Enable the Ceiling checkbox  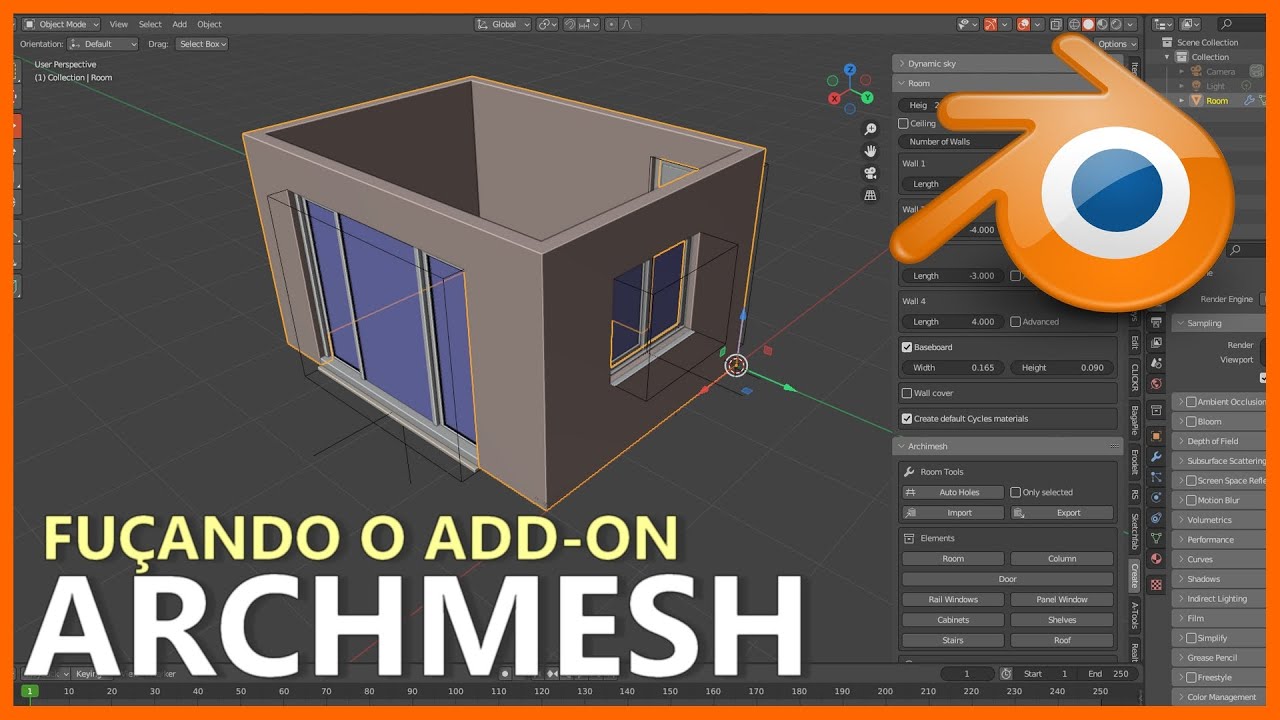904,123
